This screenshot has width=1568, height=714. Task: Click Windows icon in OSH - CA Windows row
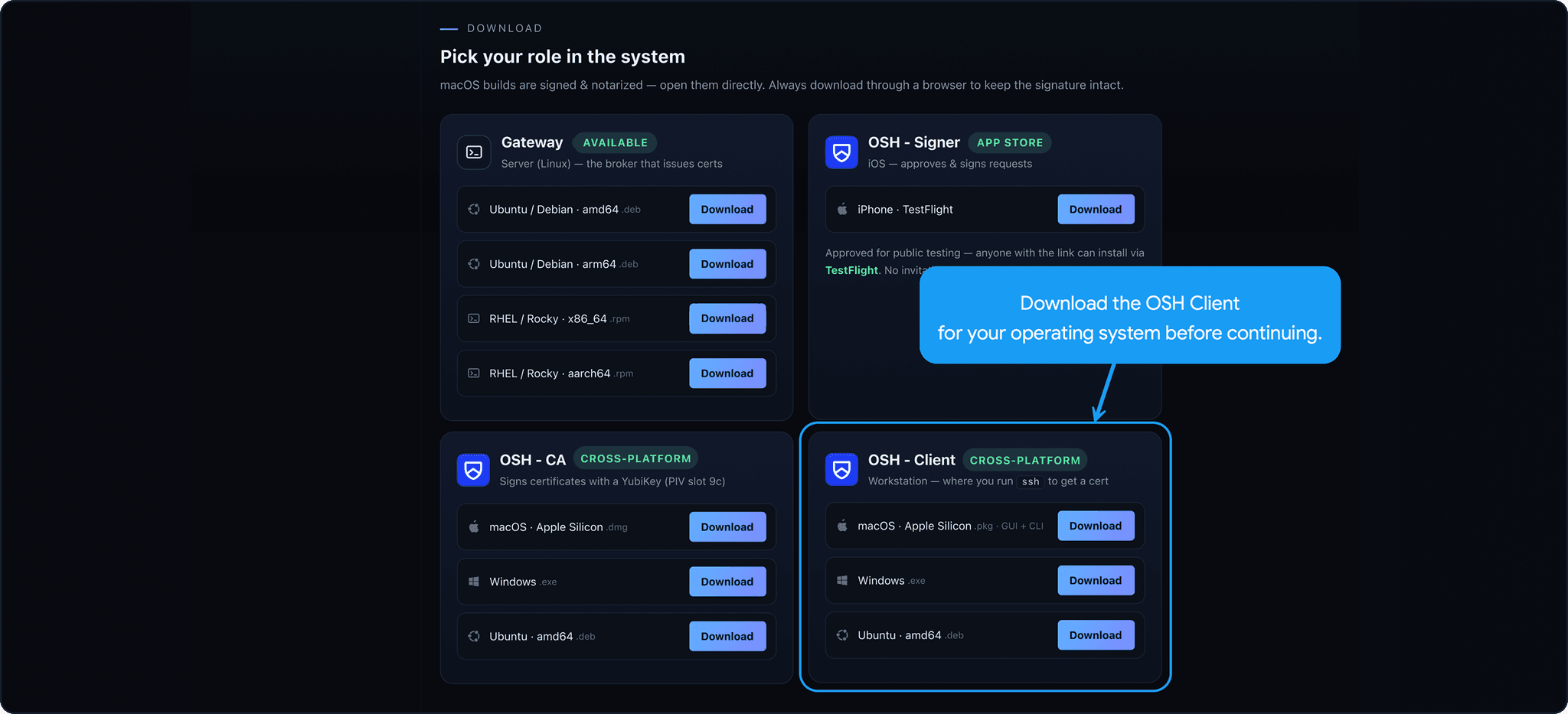[x=474, y=582]
